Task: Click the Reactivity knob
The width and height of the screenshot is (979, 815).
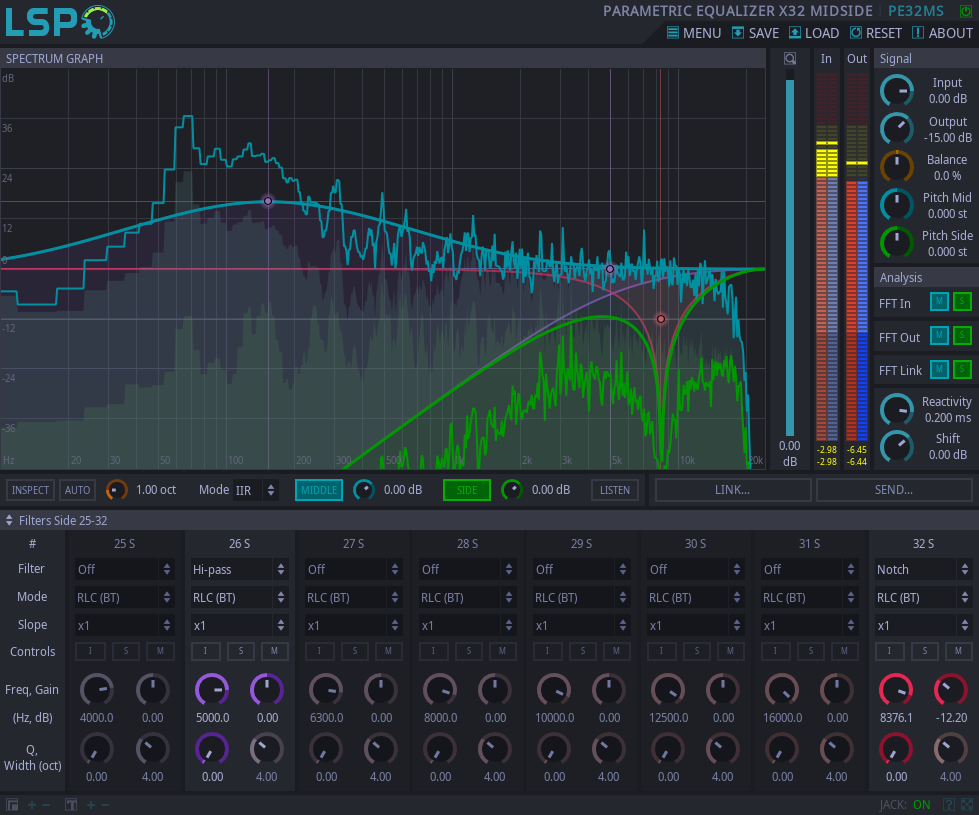Action: (x=897, y=410)
